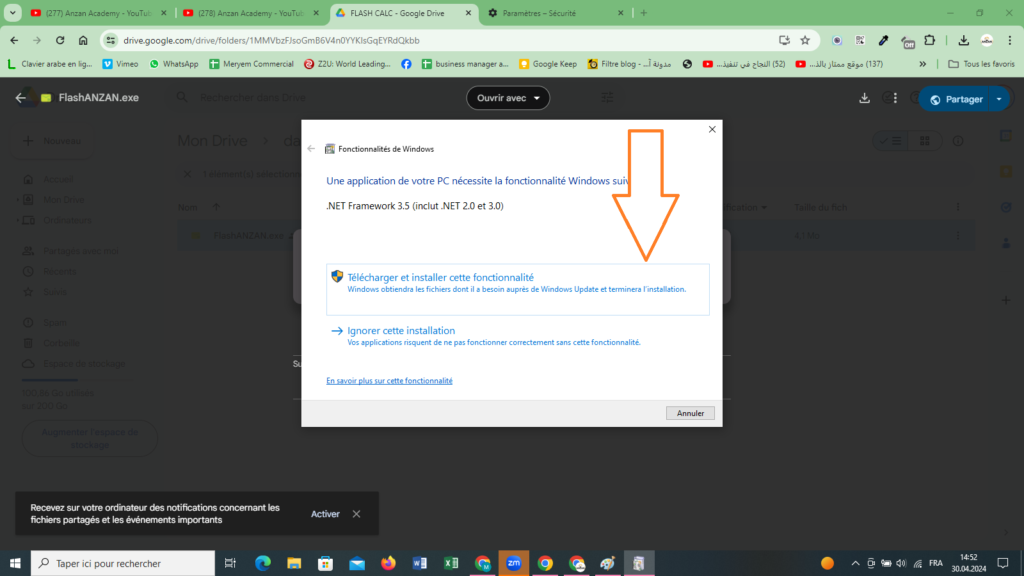
Task: Go back using the FlashANZAN.exe preview arrow
Action: click(x=21, y=98)
